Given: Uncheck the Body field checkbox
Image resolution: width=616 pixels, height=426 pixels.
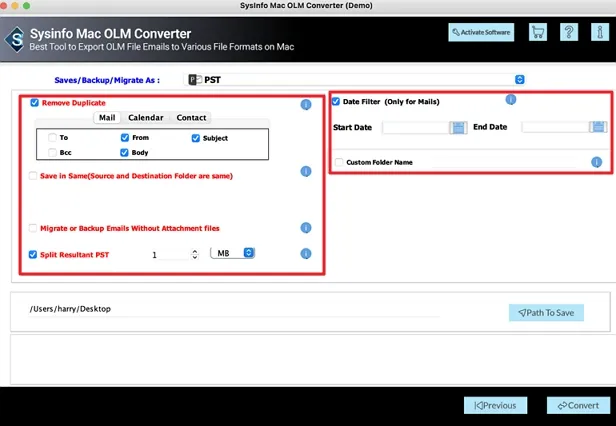Looking at the screenshot, I should point(124,152).
